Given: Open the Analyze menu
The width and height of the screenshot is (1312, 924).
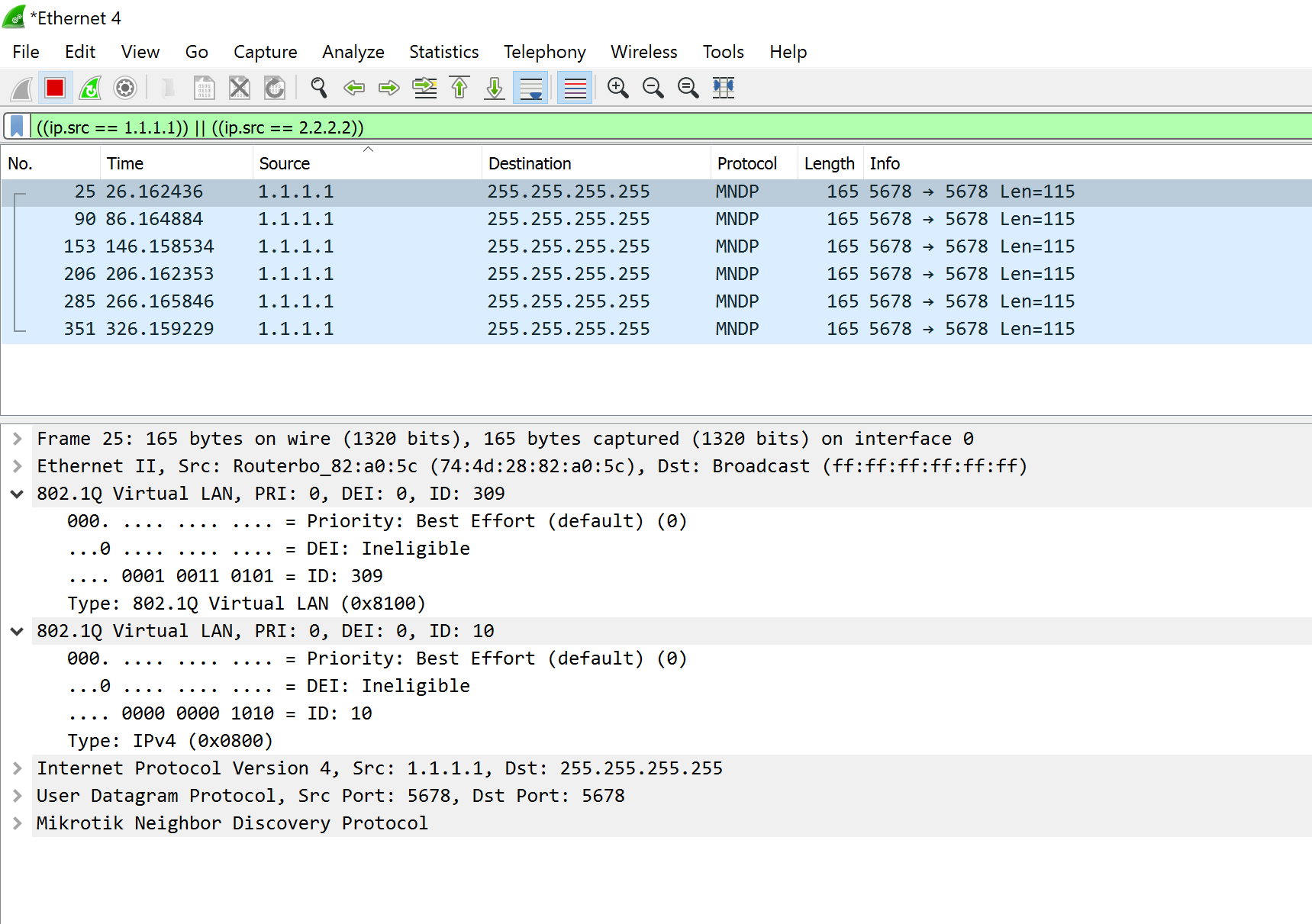Looking at the screenshot, I should coord(353,52).
